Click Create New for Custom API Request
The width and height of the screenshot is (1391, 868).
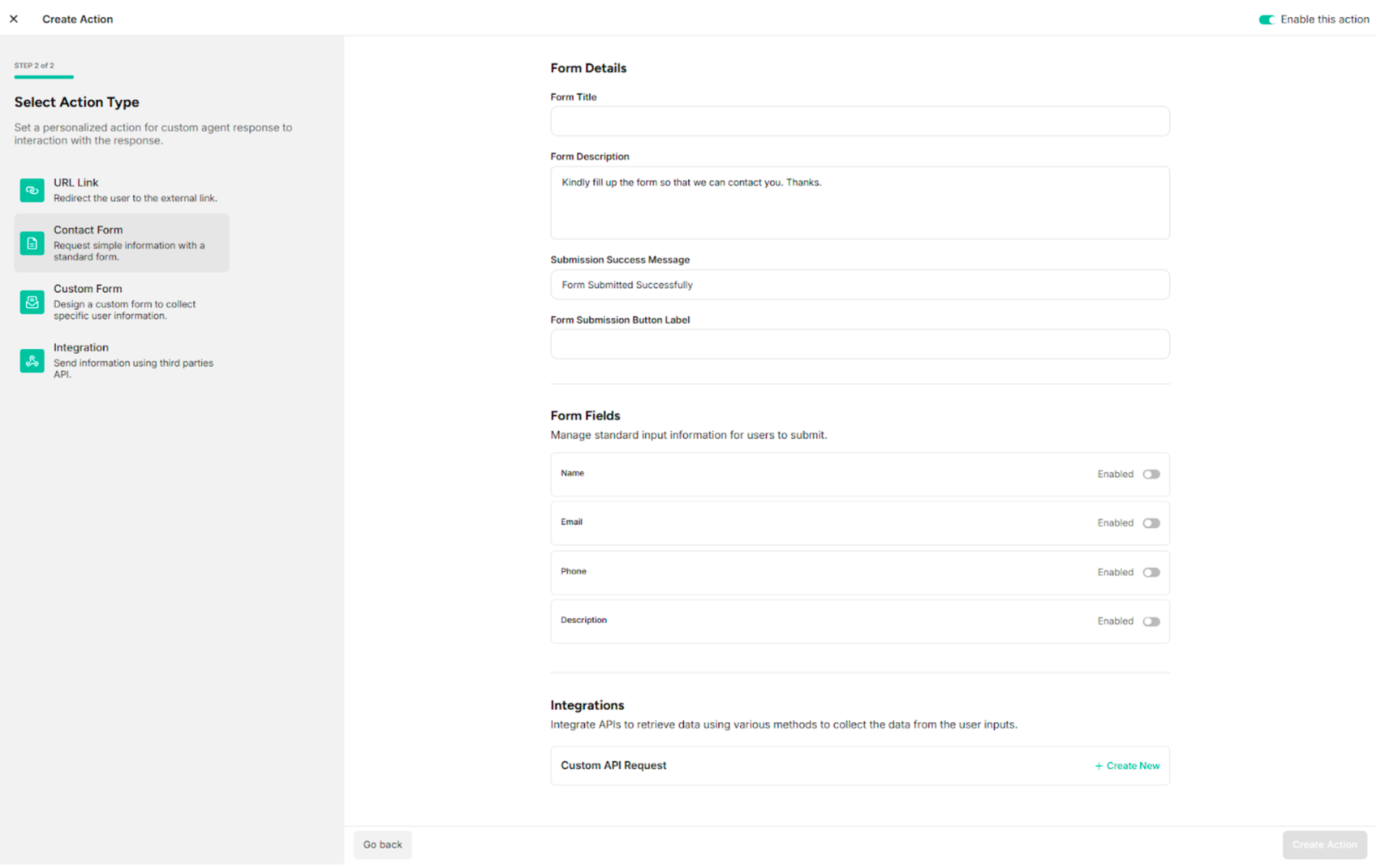pos(1127,766)
